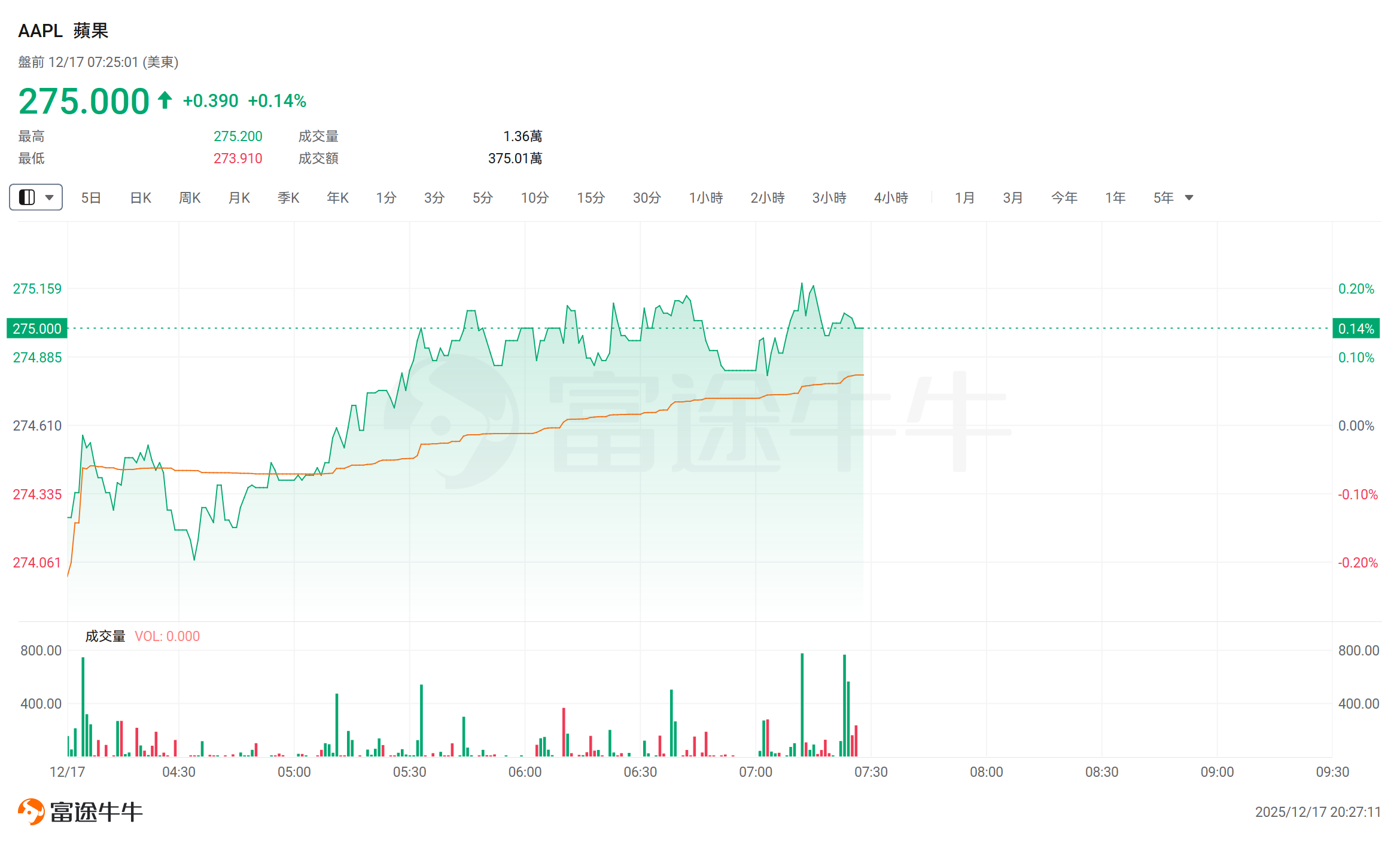Select the 4小時 interval

coord(891,198)
